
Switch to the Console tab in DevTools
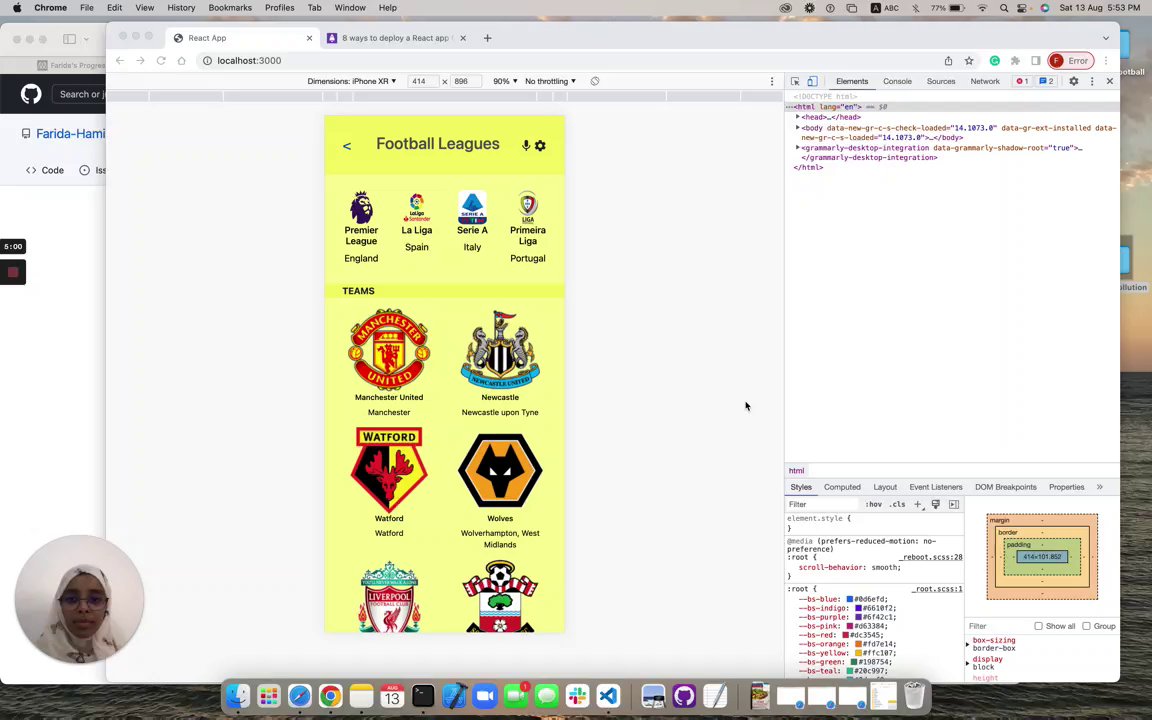coord(897,82)
